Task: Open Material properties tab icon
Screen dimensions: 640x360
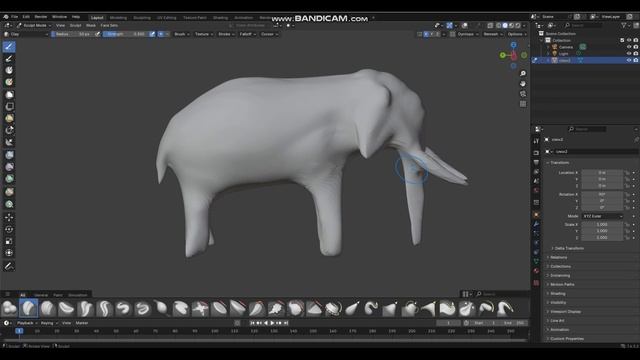Action: click(536, 272)
